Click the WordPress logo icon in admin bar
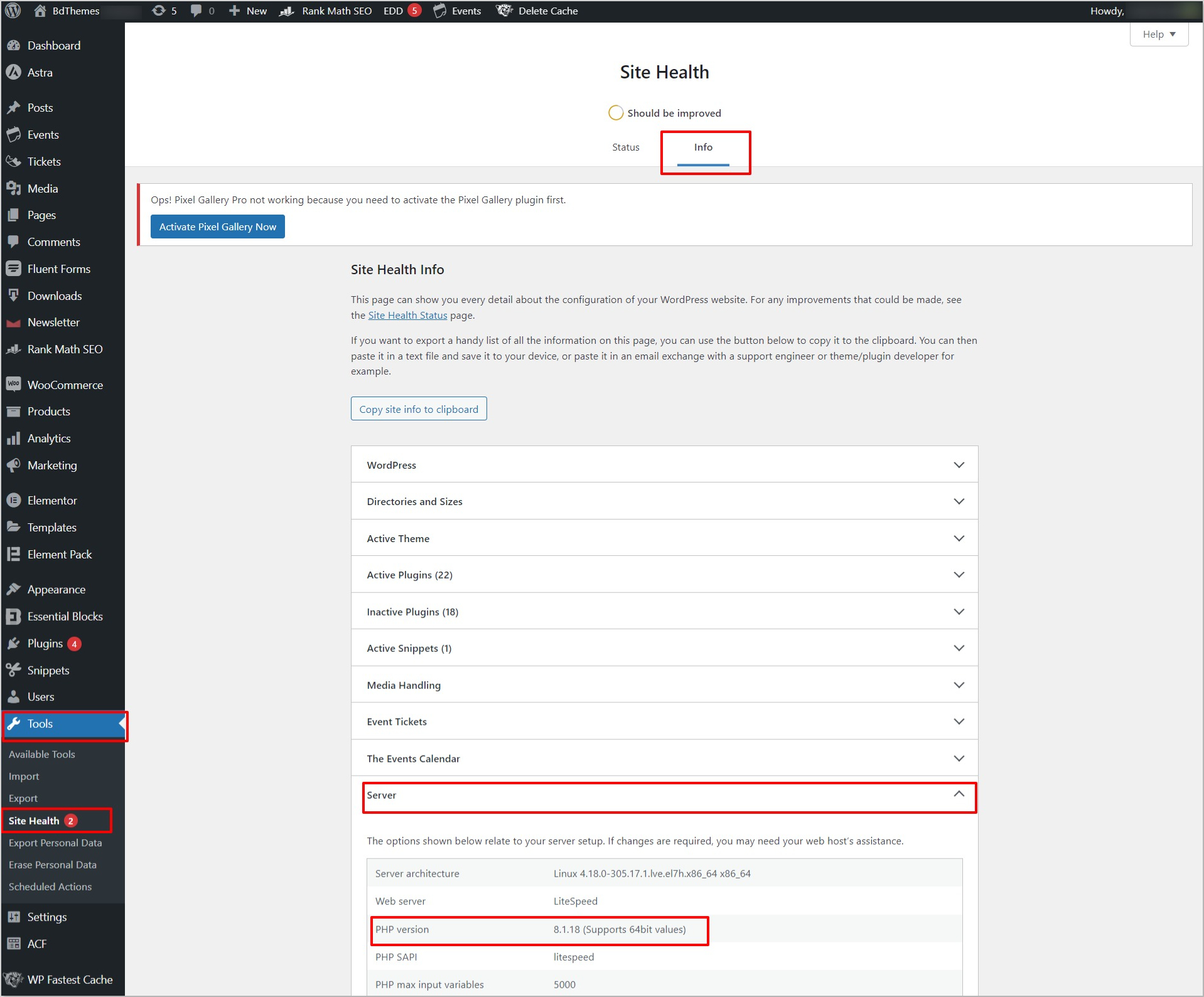 (x=13, y=11)
